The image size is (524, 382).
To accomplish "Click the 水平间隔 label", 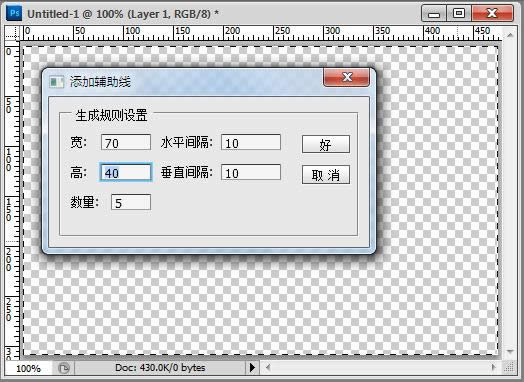I will tap(186, 143).
